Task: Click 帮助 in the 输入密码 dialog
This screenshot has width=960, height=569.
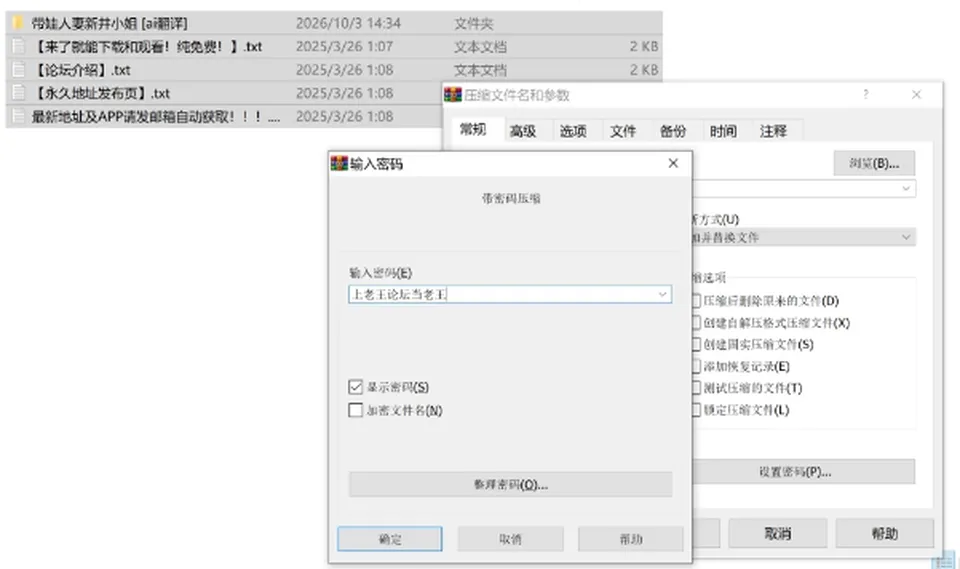Action: coord(631,539)
